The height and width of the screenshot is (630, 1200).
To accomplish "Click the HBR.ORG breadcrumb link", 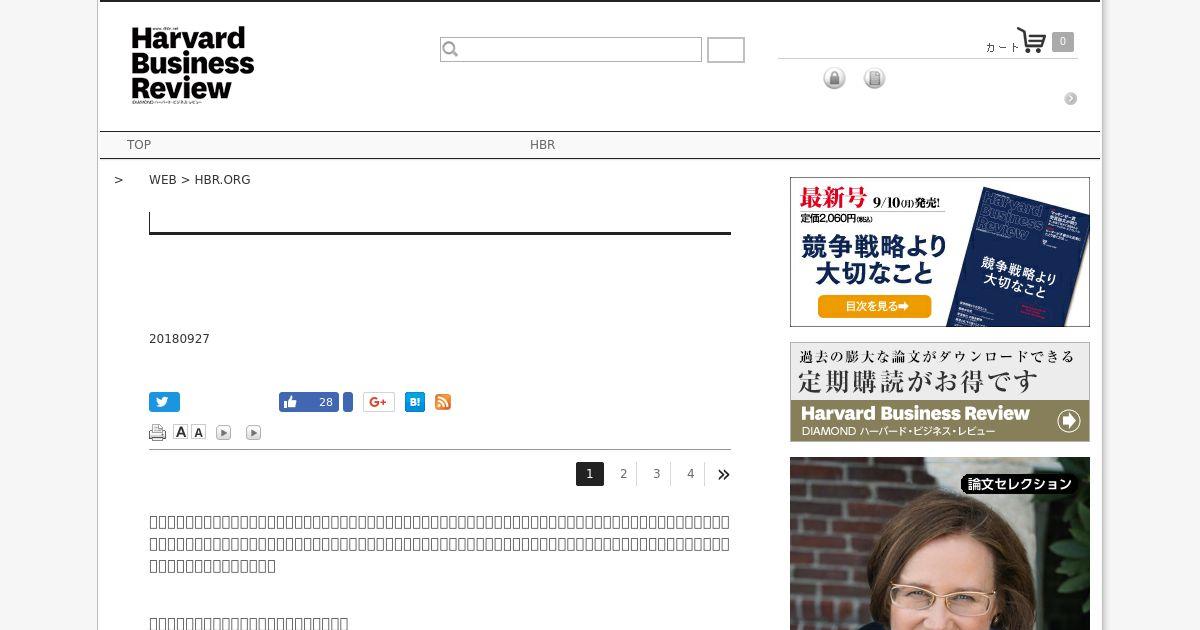I will 222,180.
